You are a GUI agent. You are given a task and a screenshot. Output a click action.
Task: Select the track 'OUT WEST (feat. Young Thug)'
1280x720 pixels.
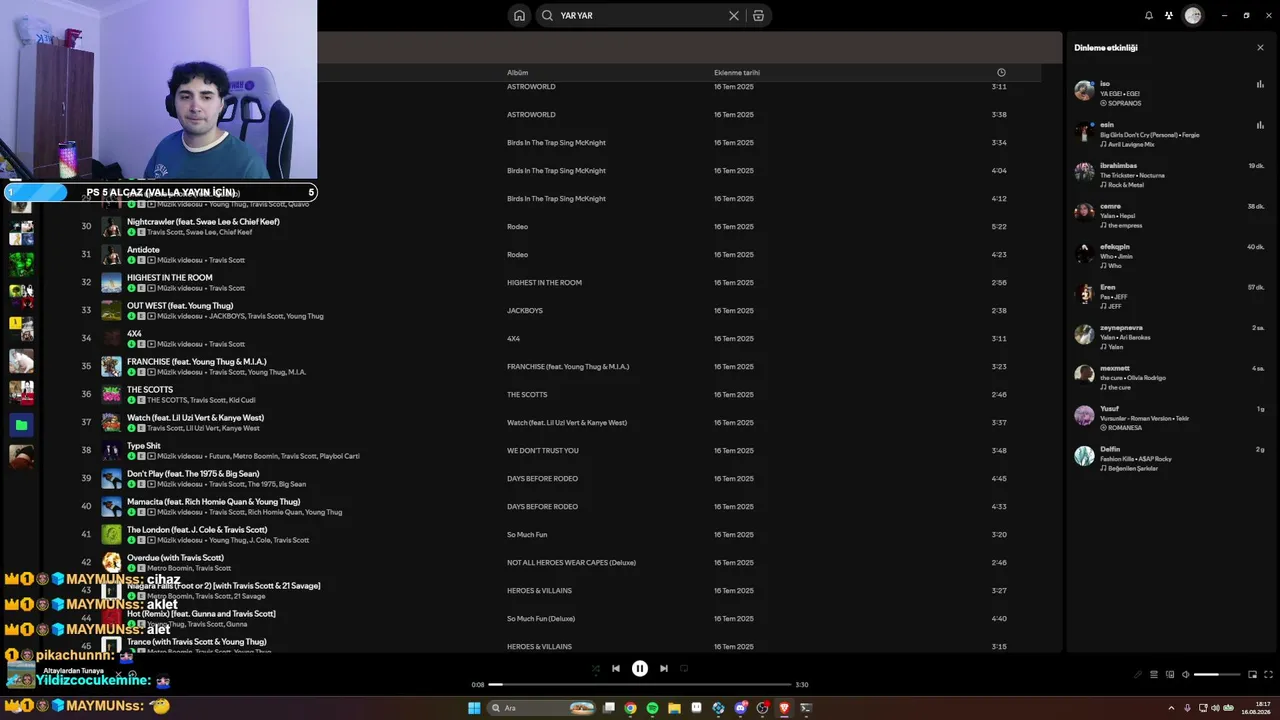tap(180, 306)
